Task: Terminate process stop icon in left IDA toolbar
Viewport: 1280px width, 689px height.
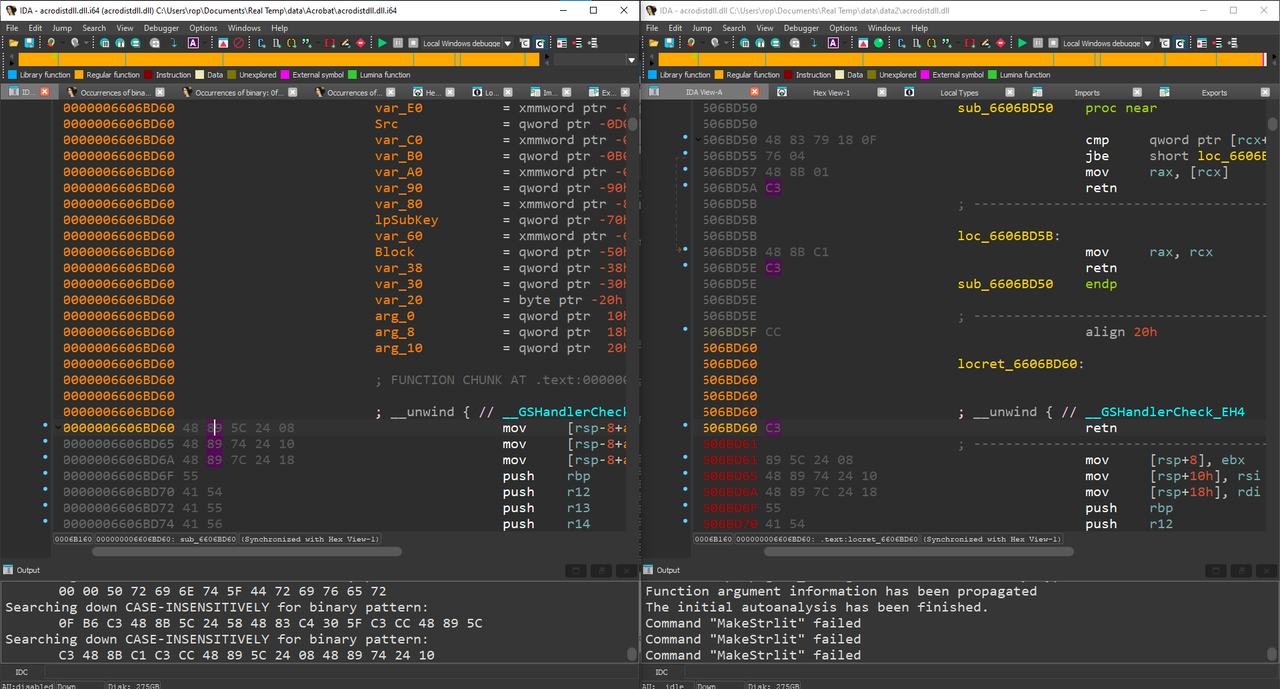Action: tap(413, 43)
